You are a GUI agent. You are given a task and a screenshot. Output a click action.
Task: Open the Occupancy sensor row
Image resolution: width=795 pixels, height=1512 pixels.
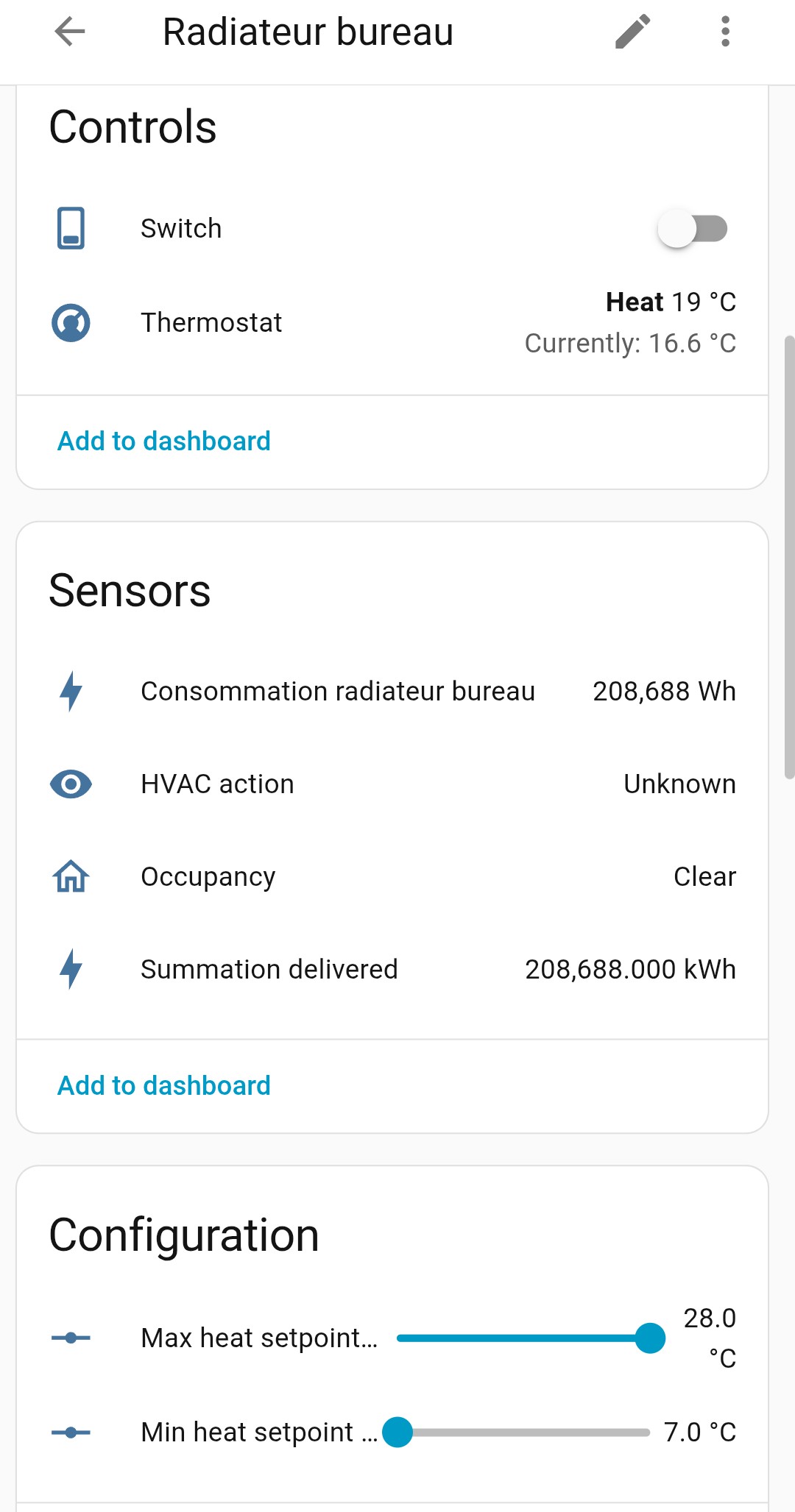(208, 877)
